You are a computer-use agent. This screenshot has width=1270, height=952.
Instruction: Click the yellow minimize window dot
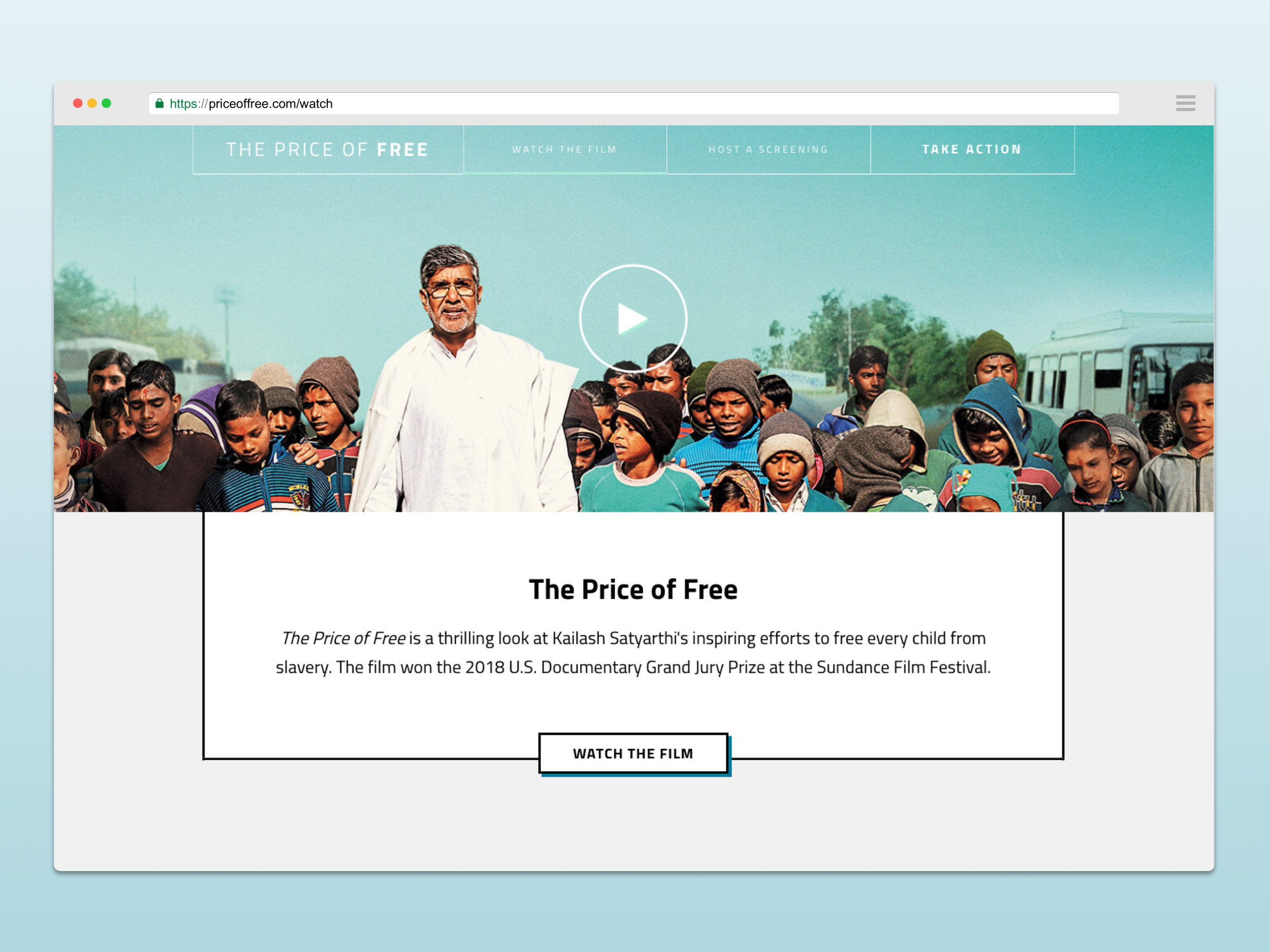tap(92, 103)
